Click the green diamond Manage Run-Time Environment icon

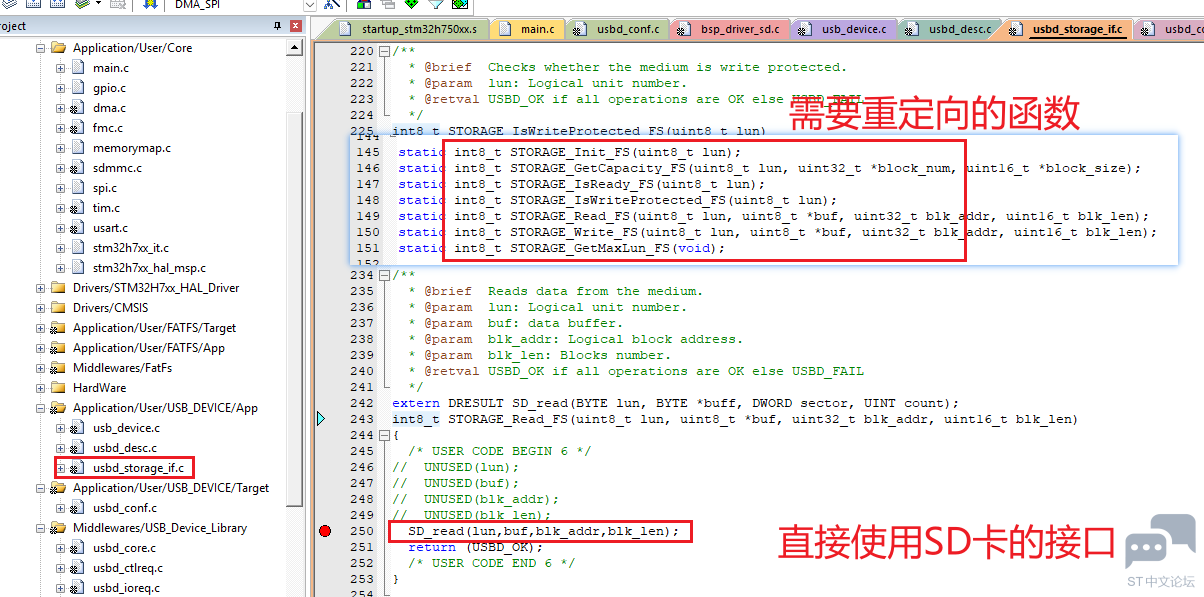pos(411,4)
